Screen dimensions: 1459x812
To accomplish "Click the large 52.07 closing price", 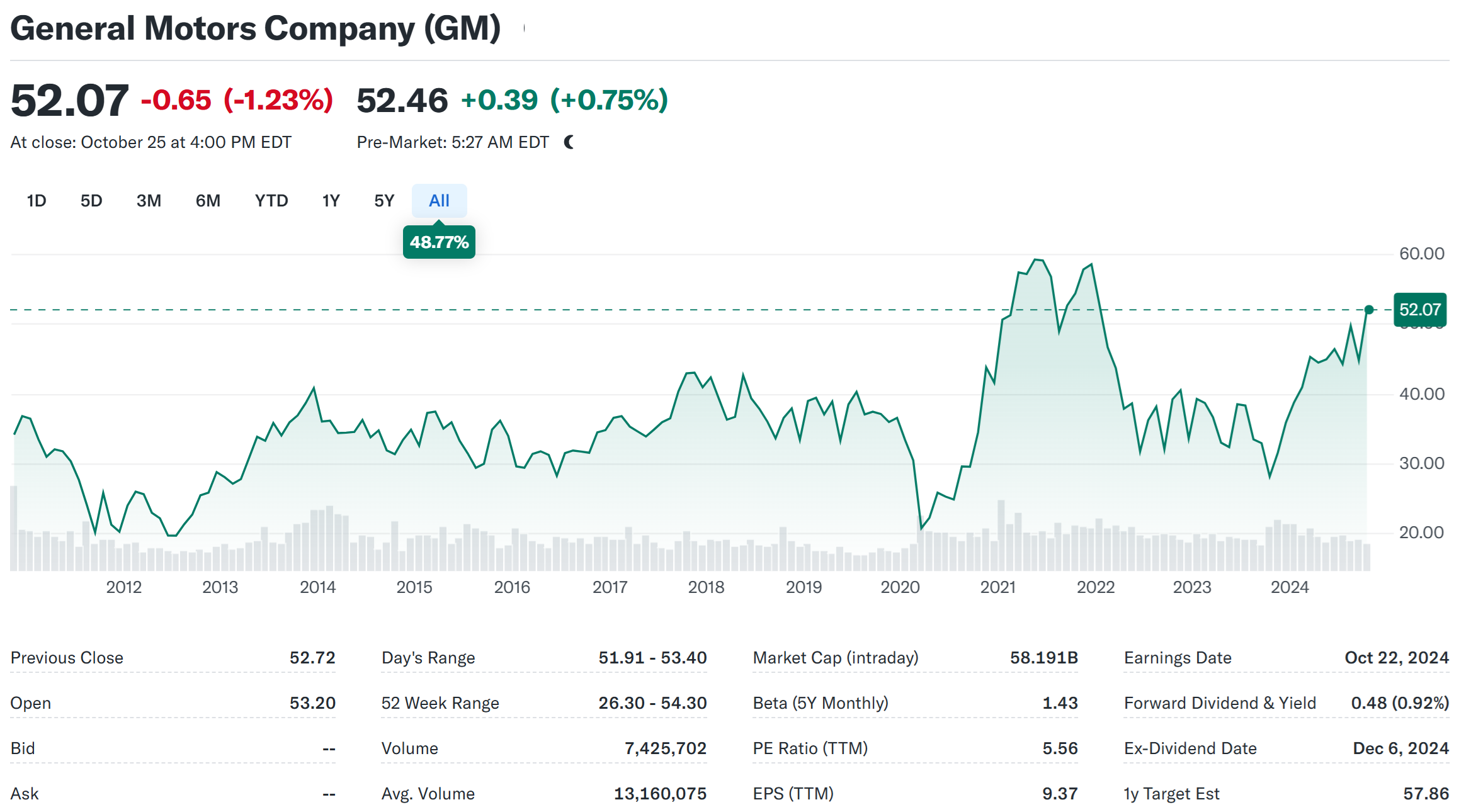I will 70,101.
